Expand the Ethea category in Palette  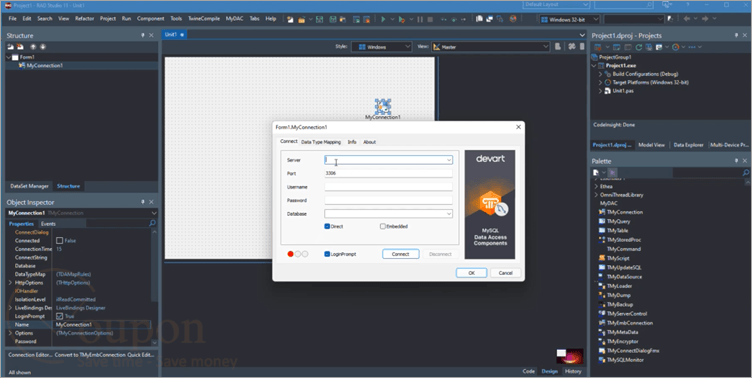click(596, 186)
